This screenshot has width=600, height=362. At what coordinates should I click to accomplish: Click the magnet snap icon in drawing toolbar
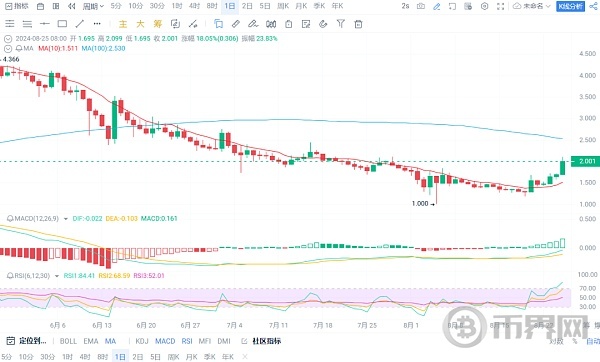(x=323, y=24)
